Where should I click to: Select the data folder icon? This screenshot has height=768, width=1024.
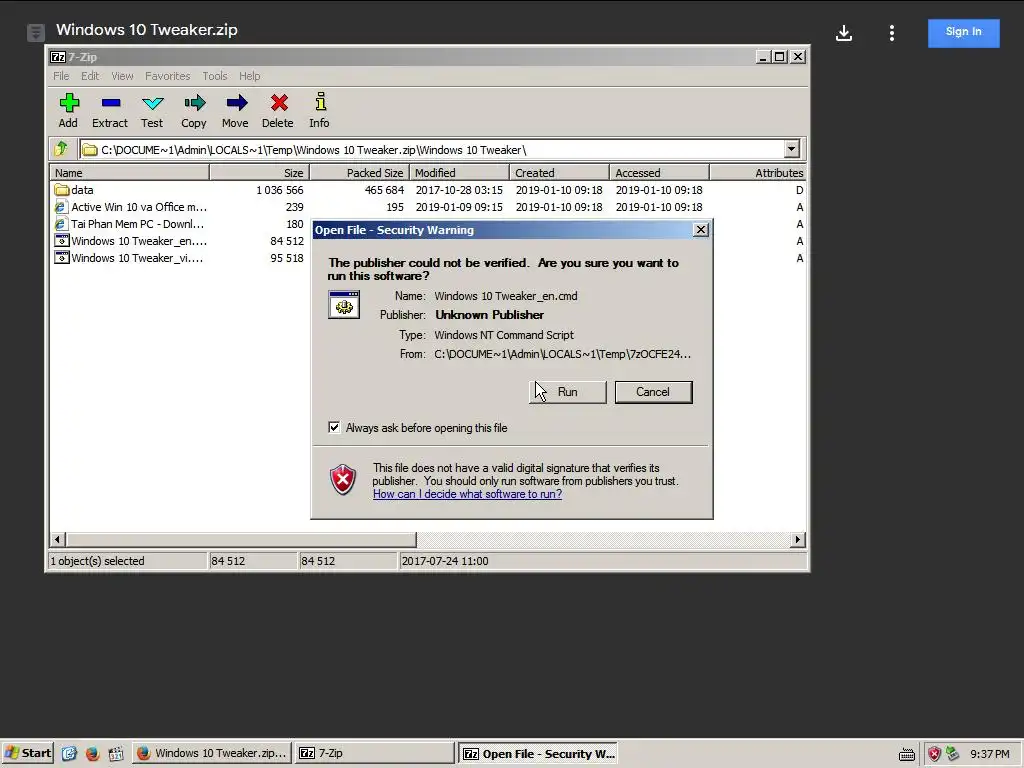pos(62,190)
